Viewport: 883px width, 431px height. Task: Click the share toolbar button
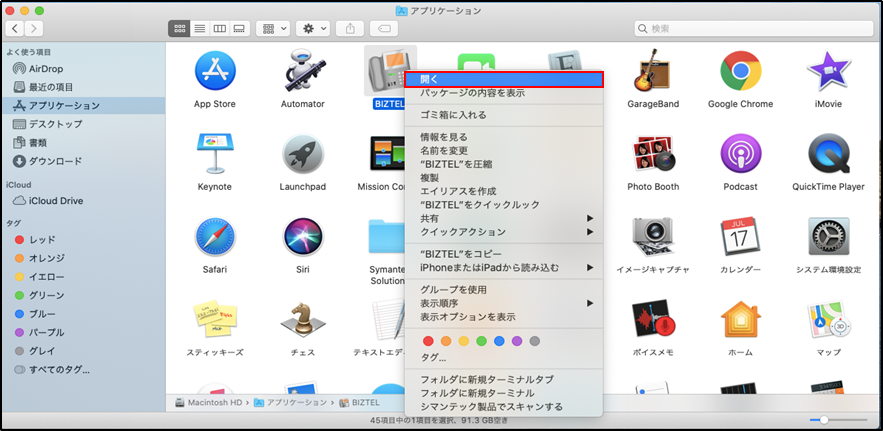[350, 29]
